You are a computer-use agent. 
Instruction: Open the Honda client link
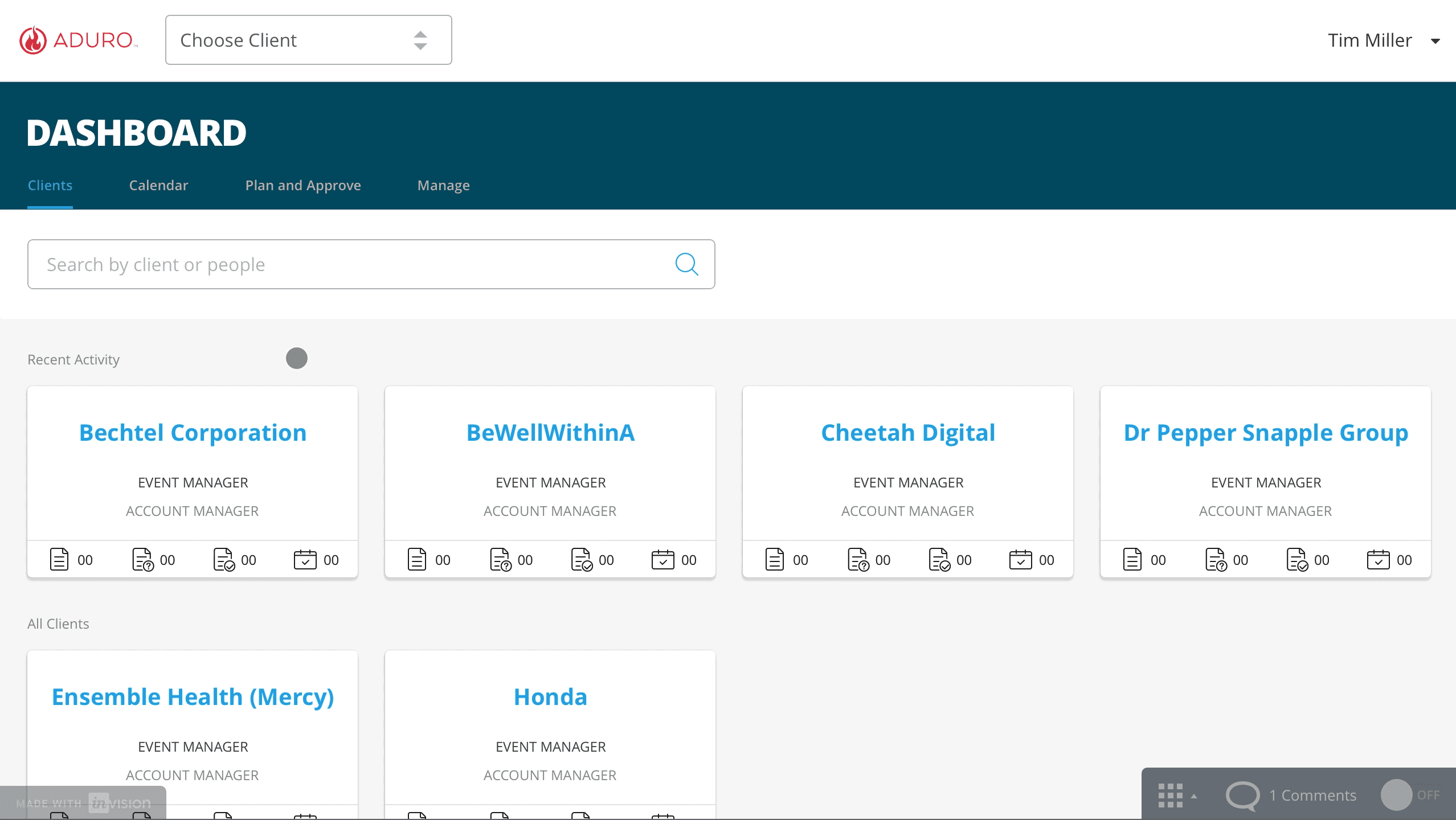click(550, 697)
